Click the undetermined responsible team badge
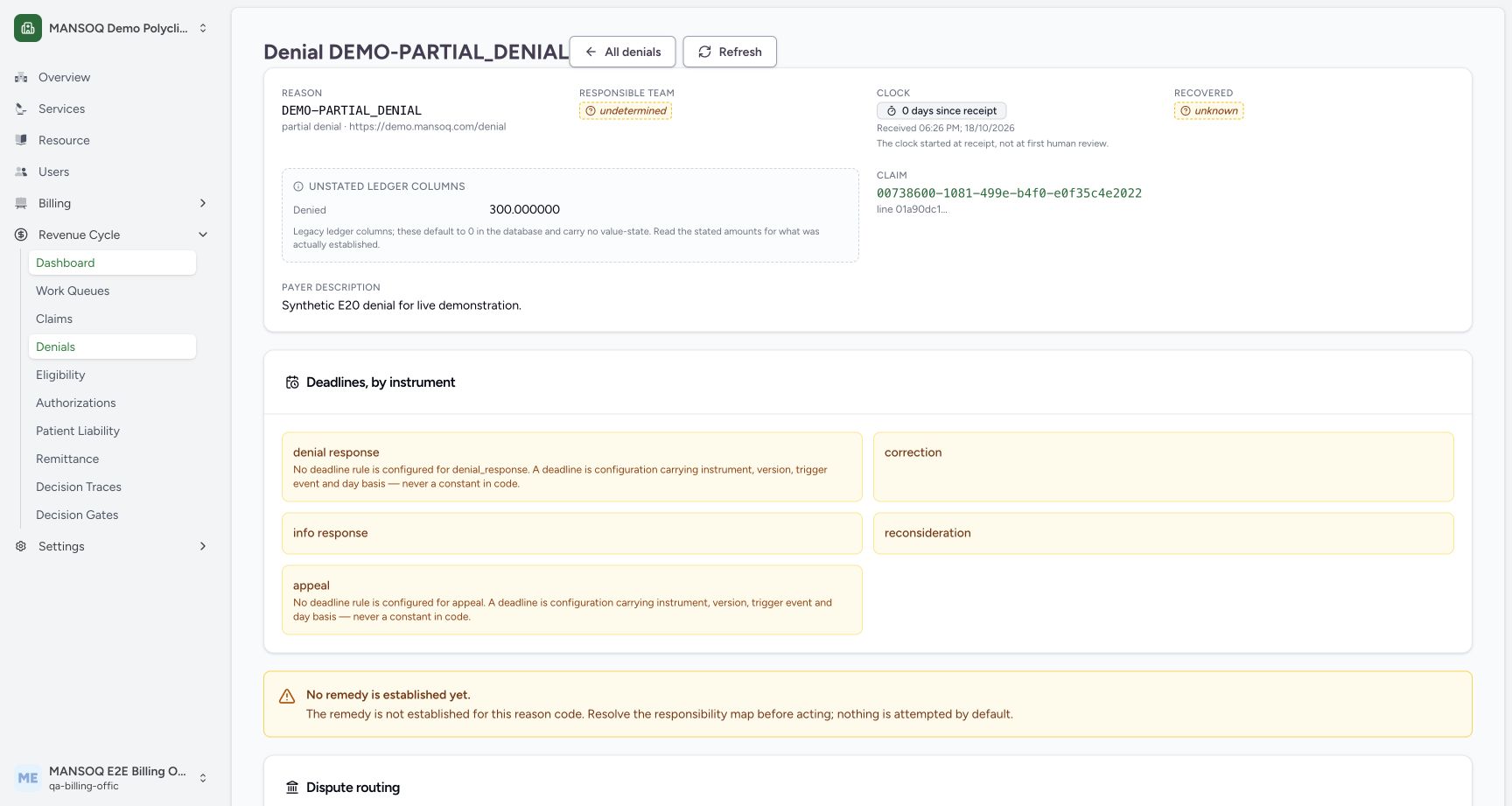Screen dimensions: 1512x806 pyautogui.click(x=625, y=111)
